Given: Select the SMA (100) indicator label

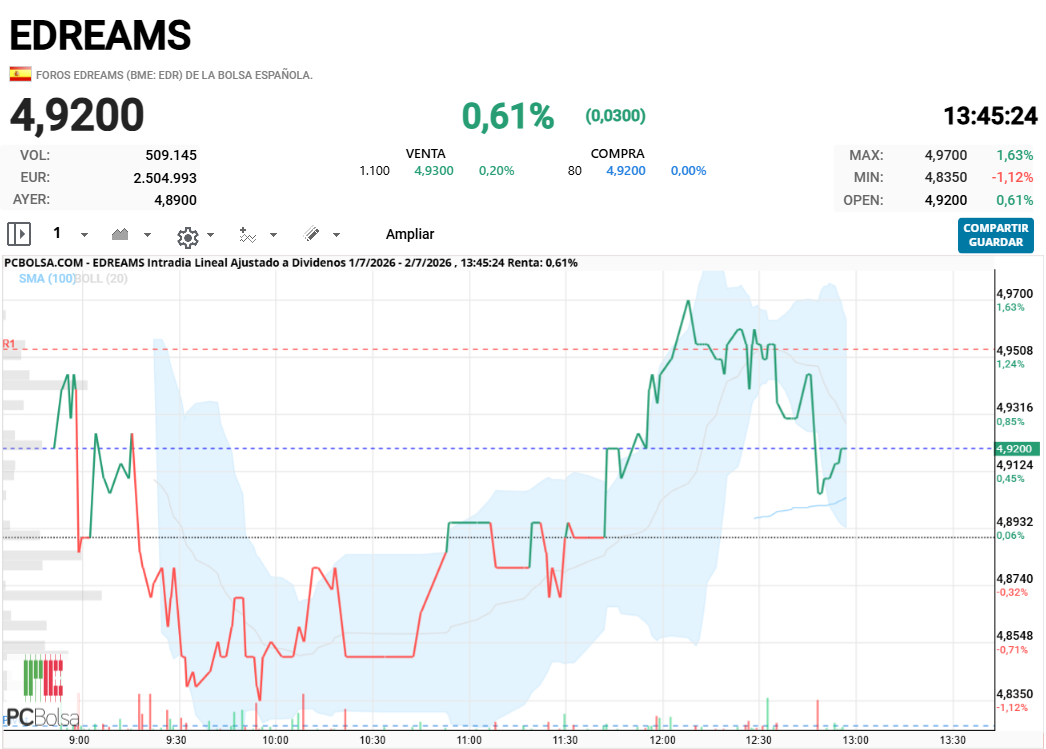Looking at the screenshot, I should 47,279.
